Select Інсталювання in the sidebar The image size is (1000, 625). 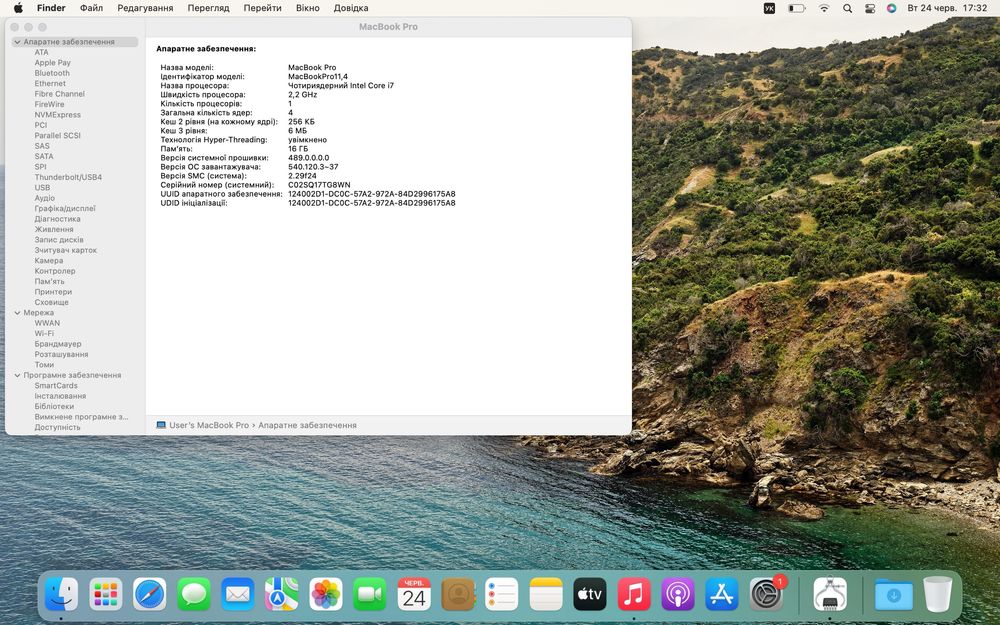pyautogui.click(x=60, y=396)
